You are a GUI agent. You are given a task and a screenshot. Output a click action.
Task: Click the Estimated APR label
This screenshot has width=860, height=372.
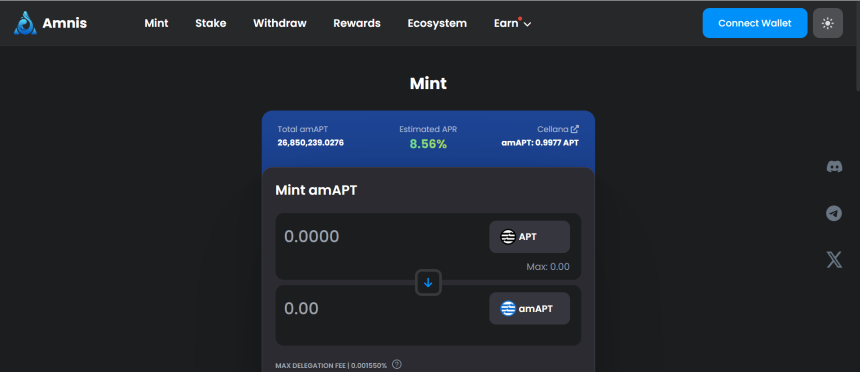428,129
